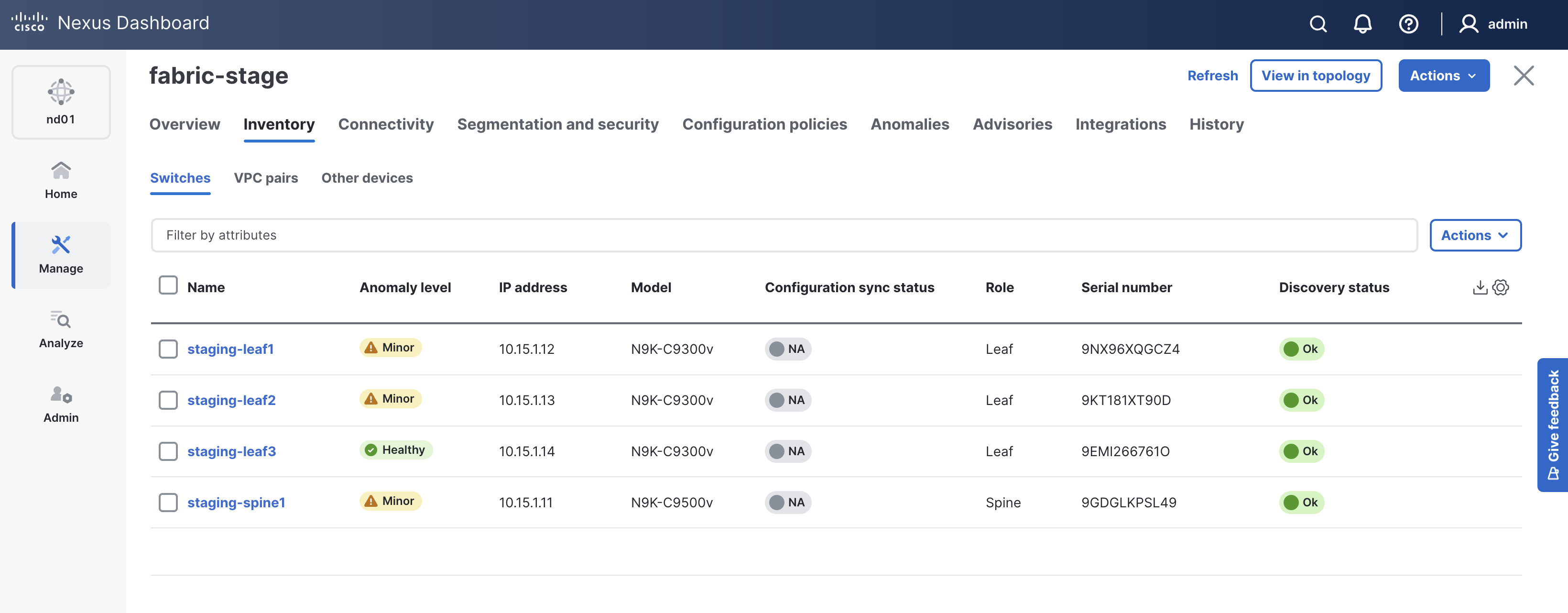Open table column settings gear

1501,287
